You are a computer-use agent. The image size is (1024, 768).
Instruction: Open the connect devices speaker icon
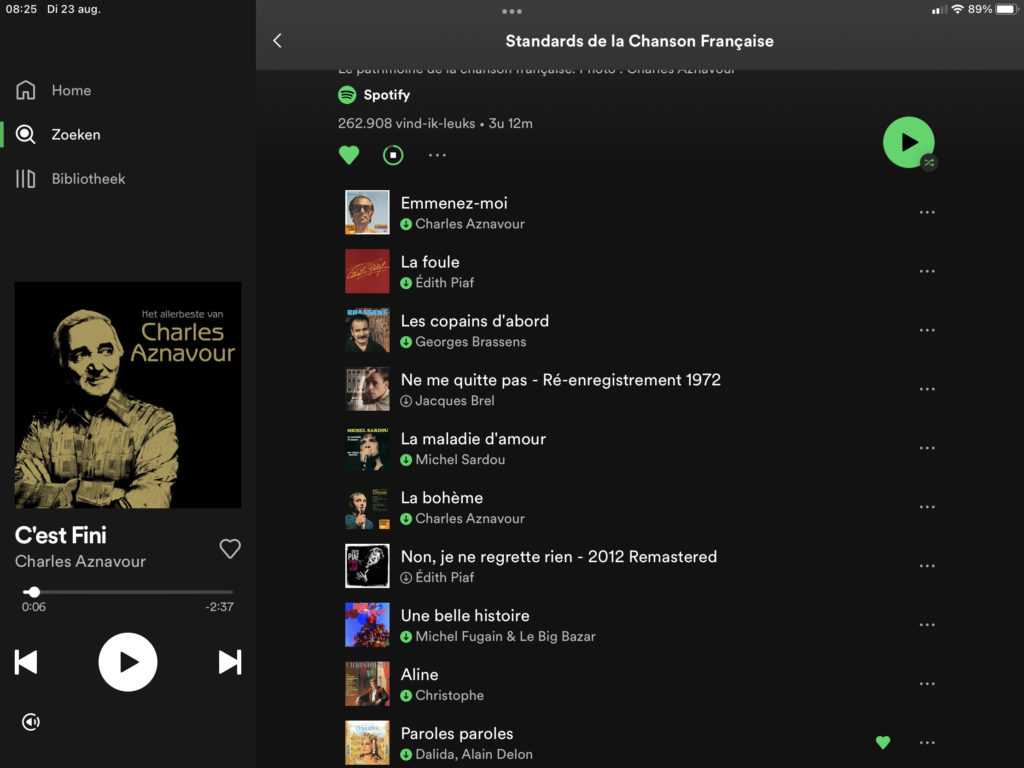[x=31, y=722]
